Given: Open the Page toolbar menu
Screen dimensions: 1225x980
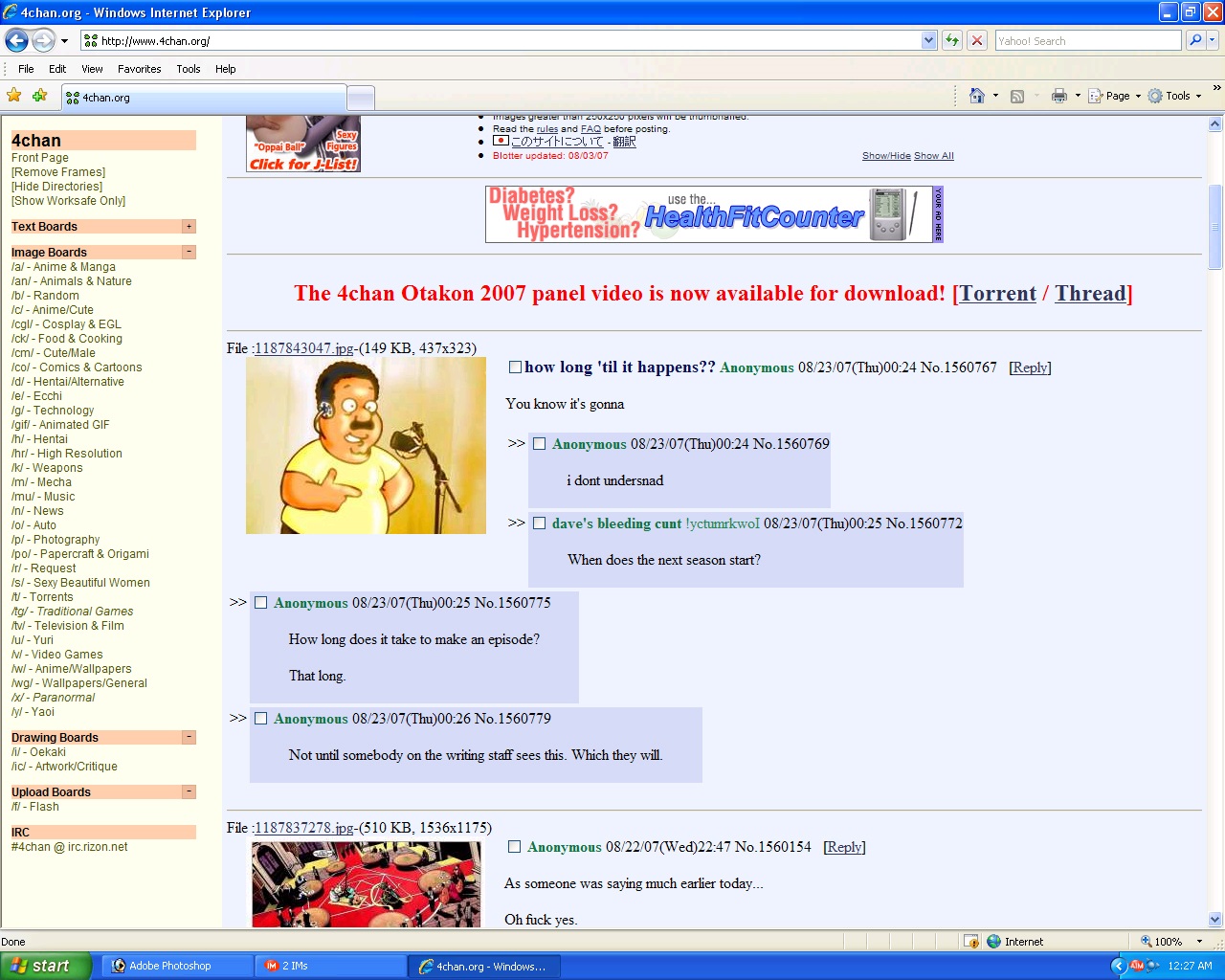Looking at the screenshot, I should coord(1115,96).
